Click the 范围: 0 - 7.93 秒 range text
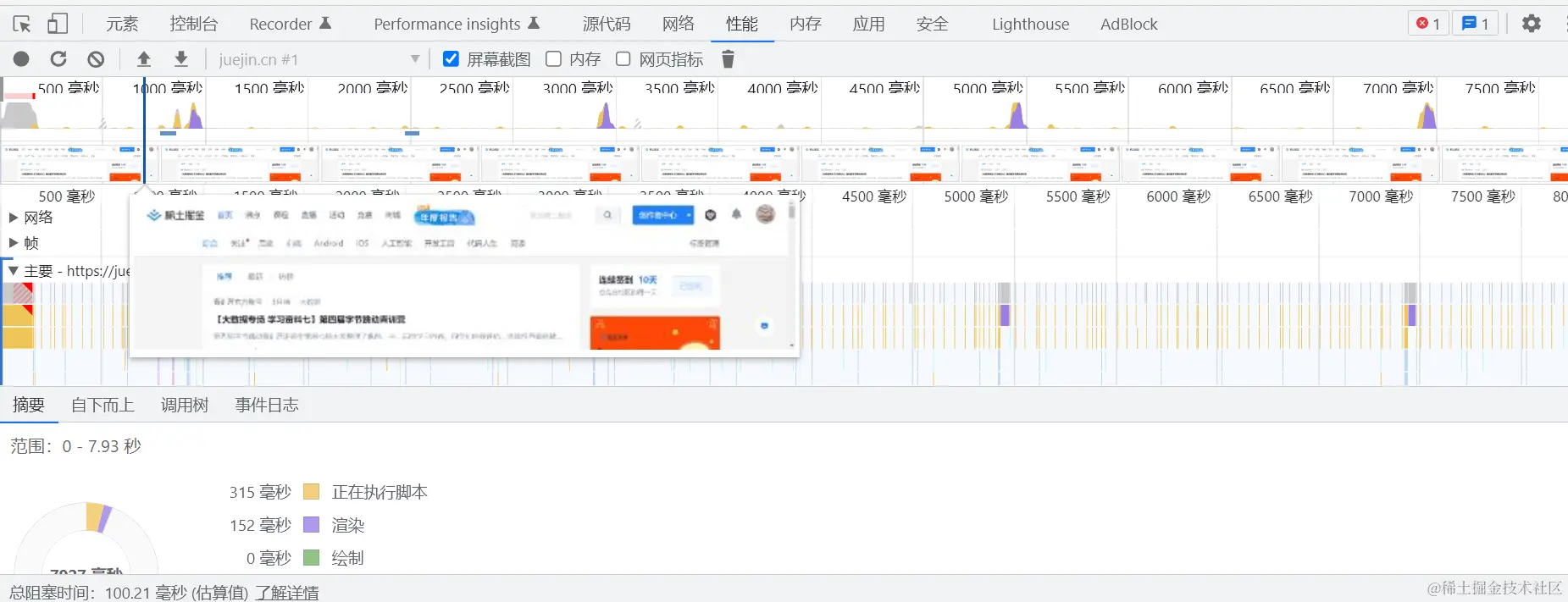This screenshot has width=1568, height=602. pyautogui.click(x=75, y=446)
